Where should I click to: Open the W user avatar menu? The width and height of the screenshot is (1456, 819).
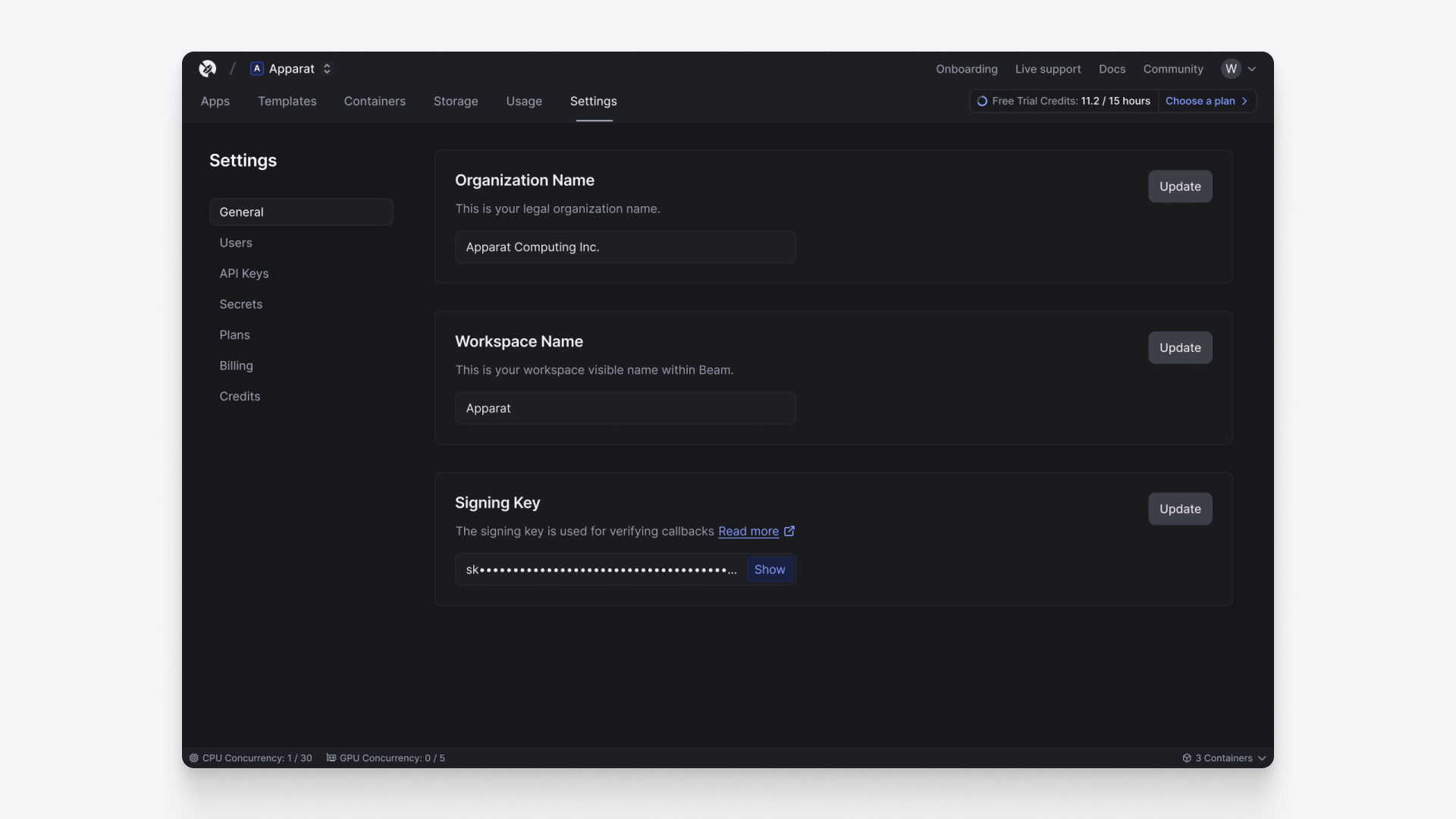tap(1231, 69)
